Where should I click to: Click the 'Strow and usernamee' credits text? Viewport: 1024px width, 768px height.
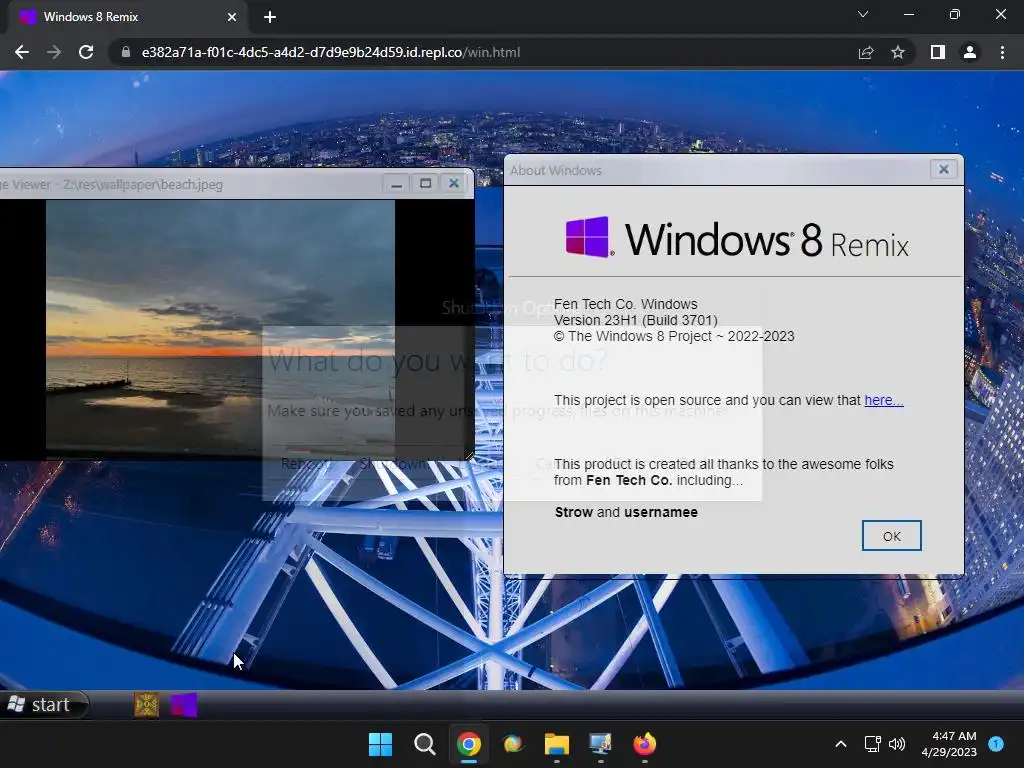pyautogui.click(x=626, y=512)
